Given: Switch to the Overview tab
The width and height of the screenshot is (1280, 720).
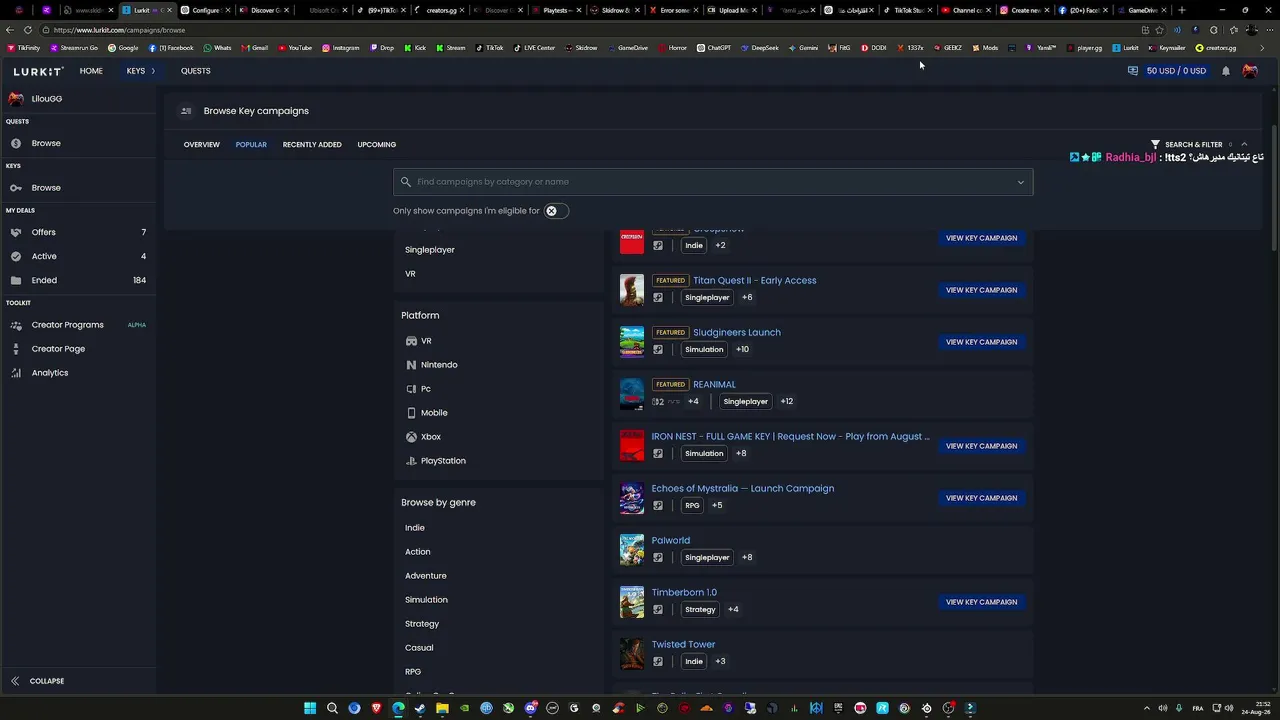Looking at the screenshot, I should (x=201, y=145).
